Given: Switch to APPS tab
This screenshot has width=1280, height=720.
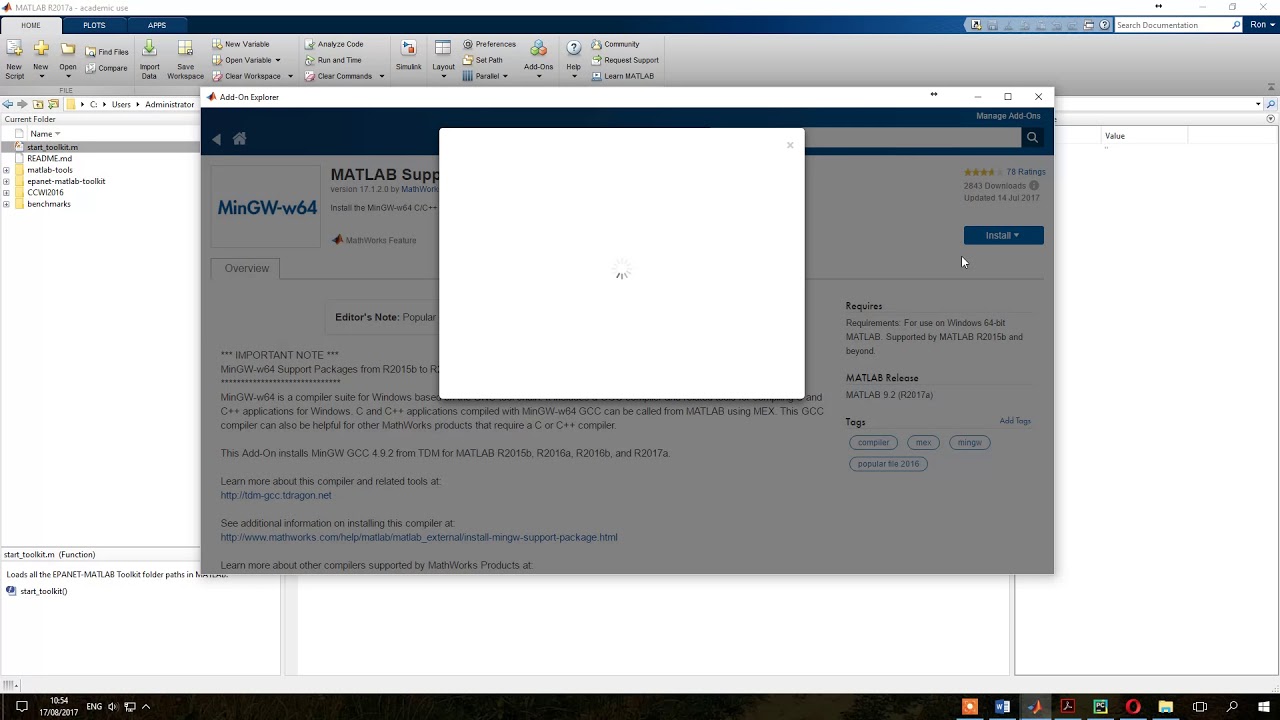Looking at the screenshot, I should (x=157, y=25).
